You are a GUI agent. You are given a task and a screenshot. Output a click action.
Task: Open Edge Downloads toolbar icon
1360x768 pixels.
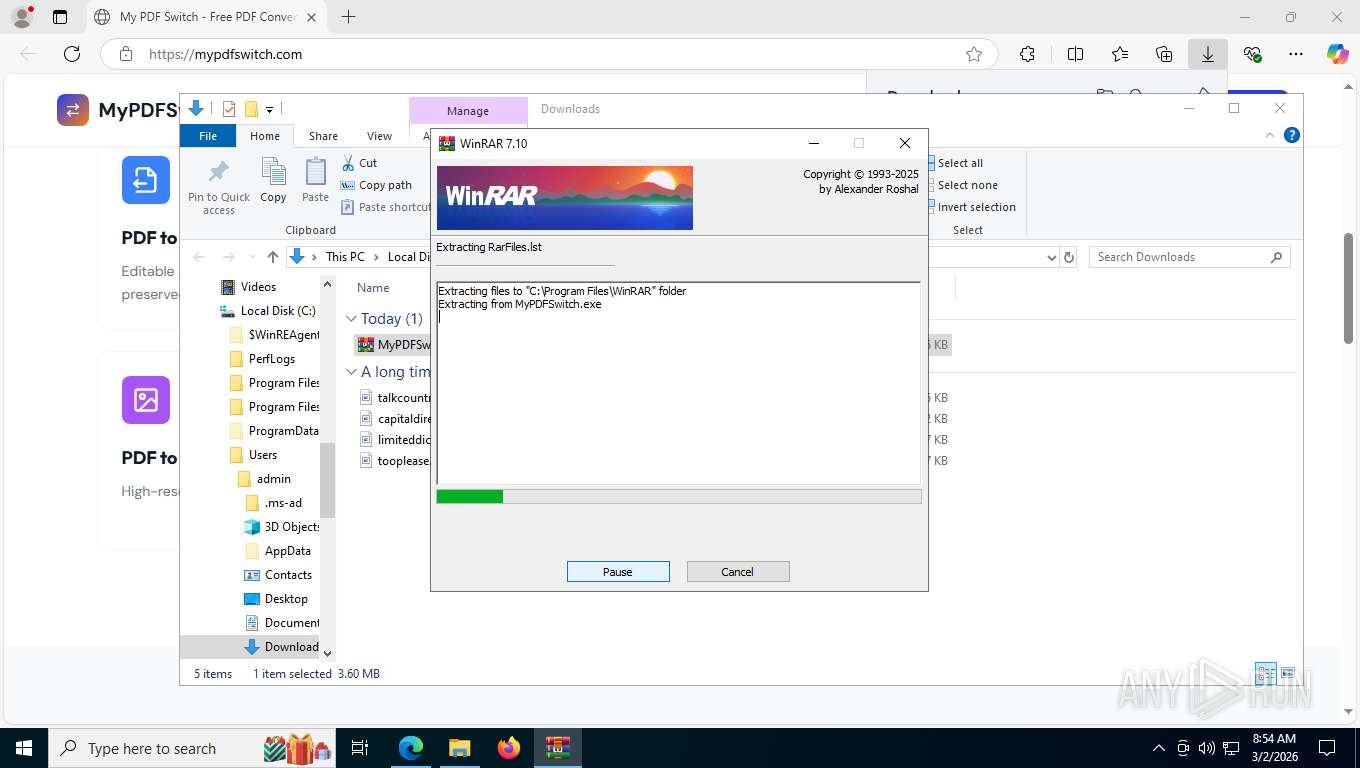coord(1208,54)
